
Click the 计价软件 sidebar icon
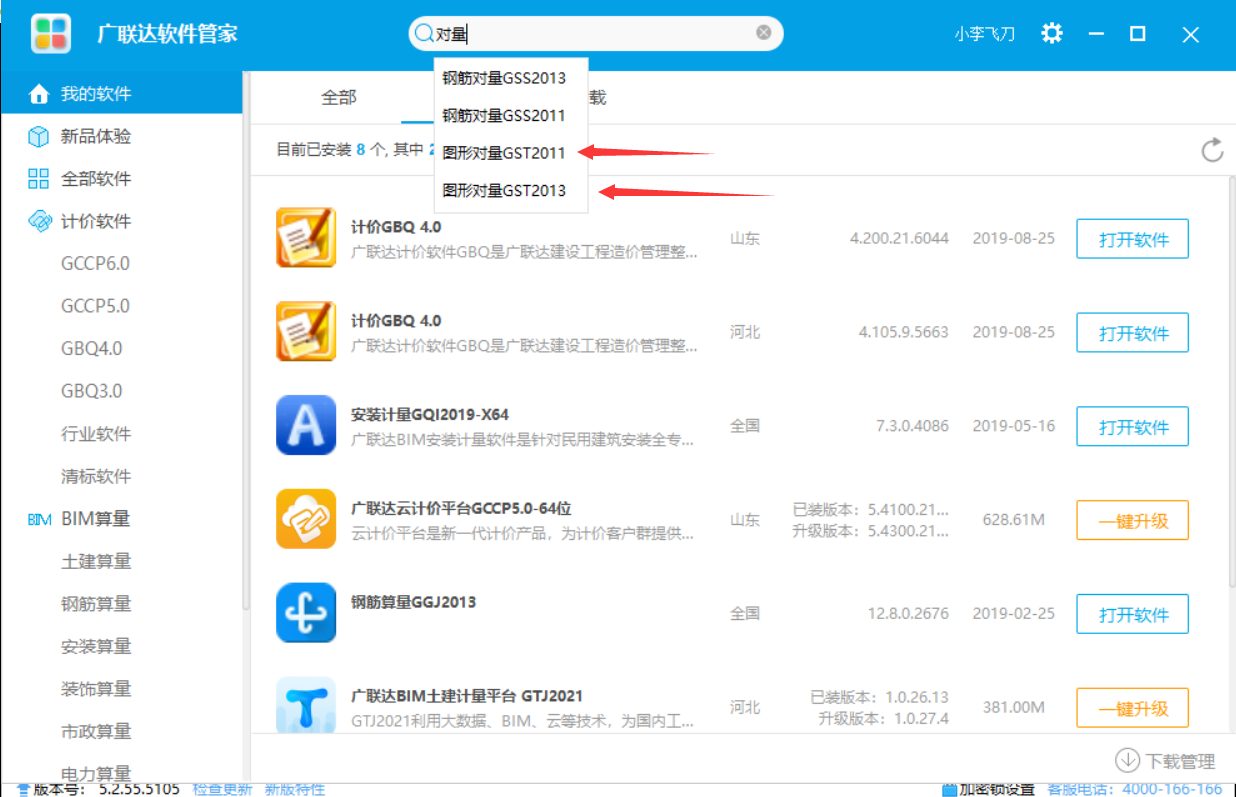click(39, 221)
